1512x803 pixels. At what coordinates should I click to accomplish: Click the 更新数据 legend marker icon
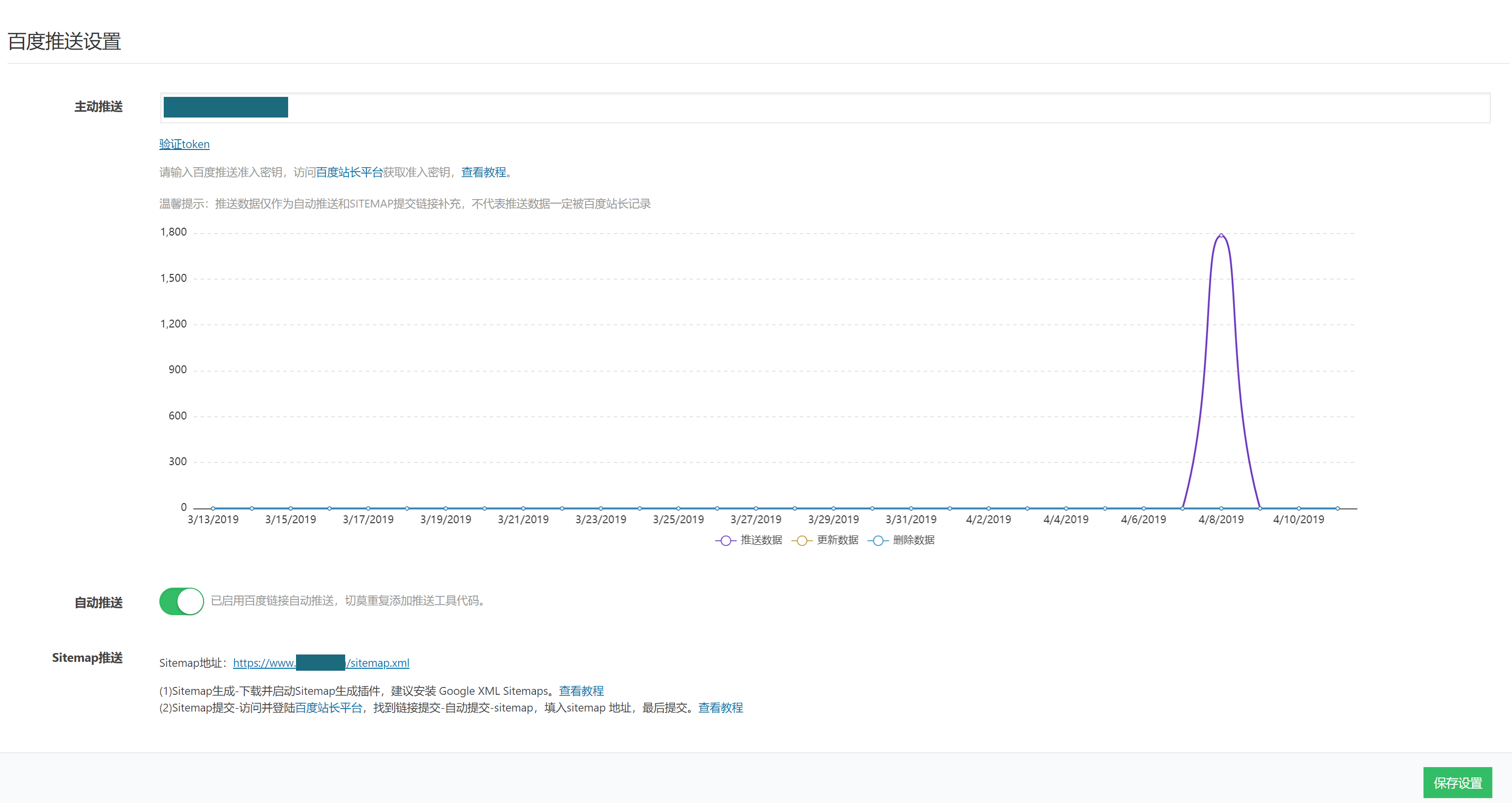802,540
